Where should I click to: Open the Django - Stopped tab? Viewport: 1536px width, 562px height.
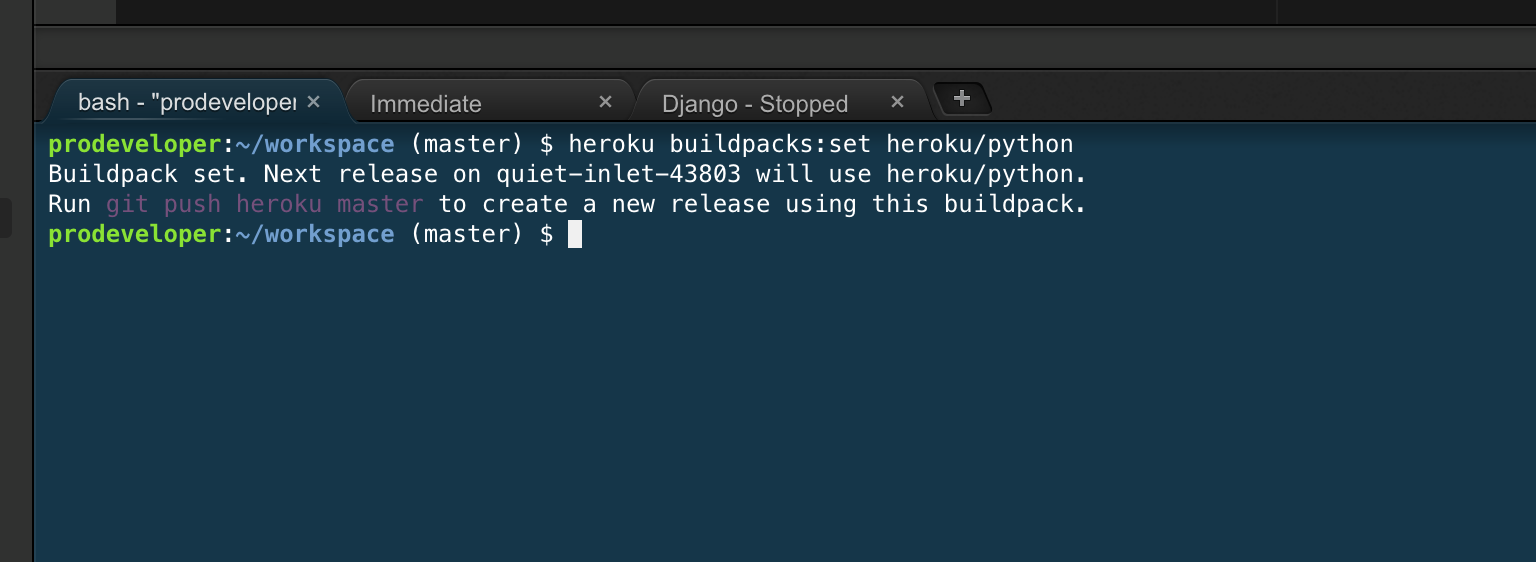click(754, 104)
